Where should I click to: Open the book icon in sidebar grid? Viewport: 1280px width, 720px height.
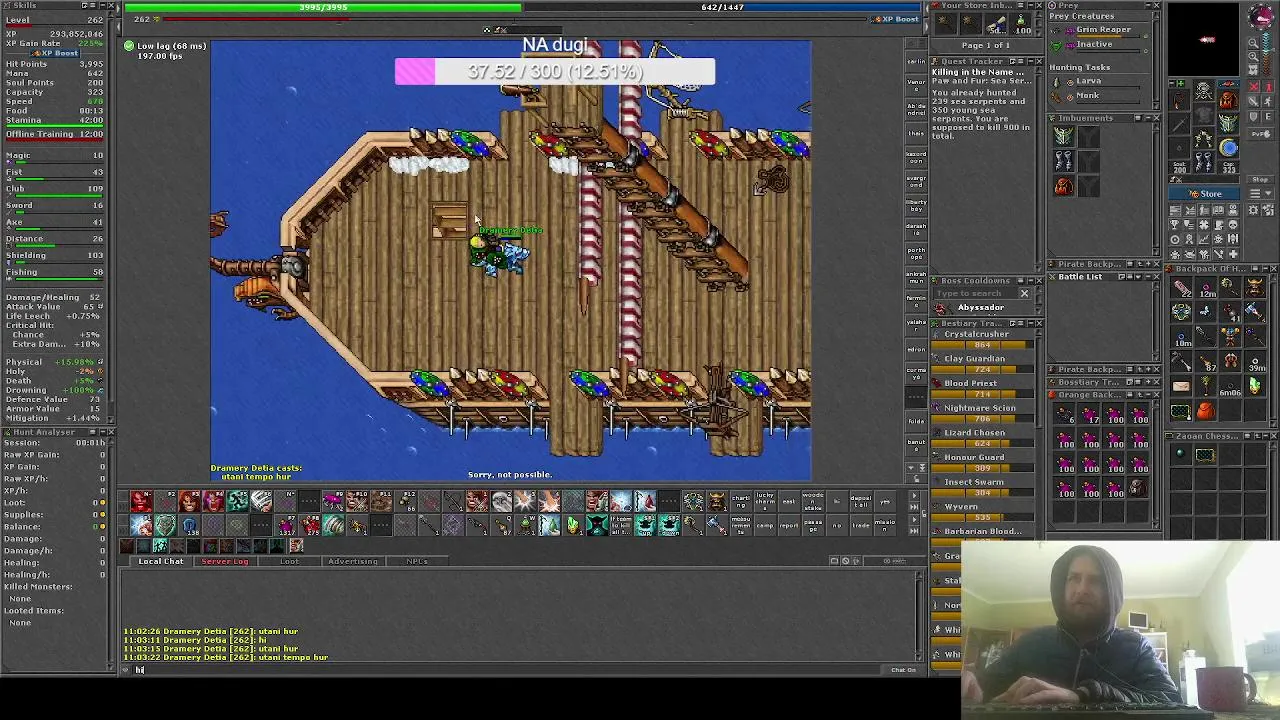tap(1218, 210)
